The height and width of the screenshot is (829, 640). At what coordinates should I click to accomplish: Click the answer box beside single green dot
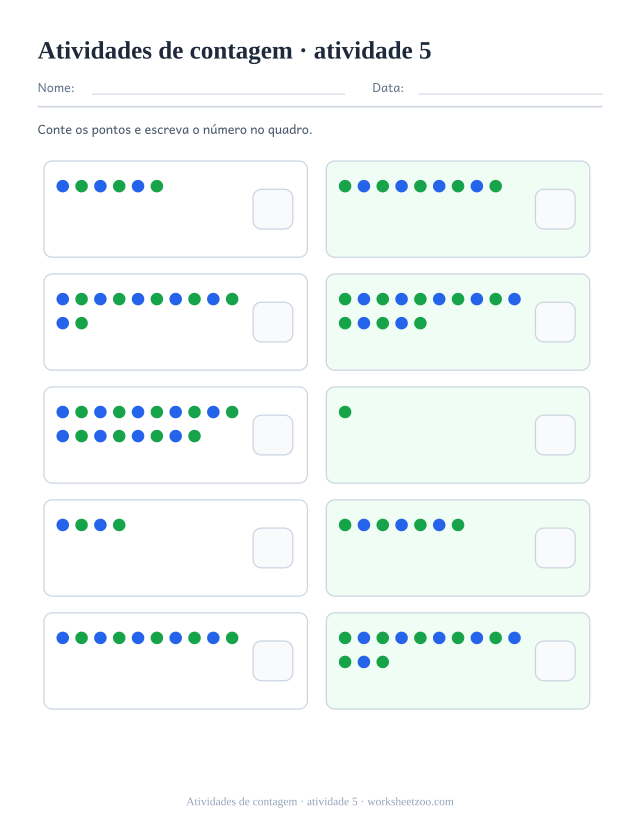click(x=555, y=435)
